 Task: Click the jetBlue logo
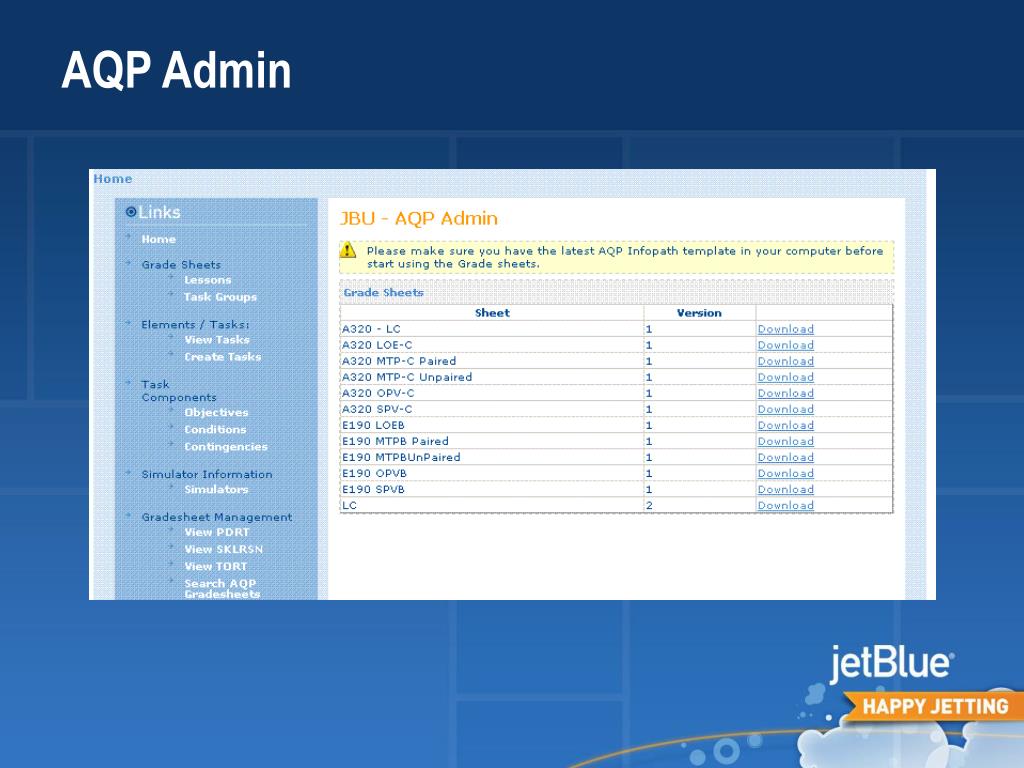[891, 664]
